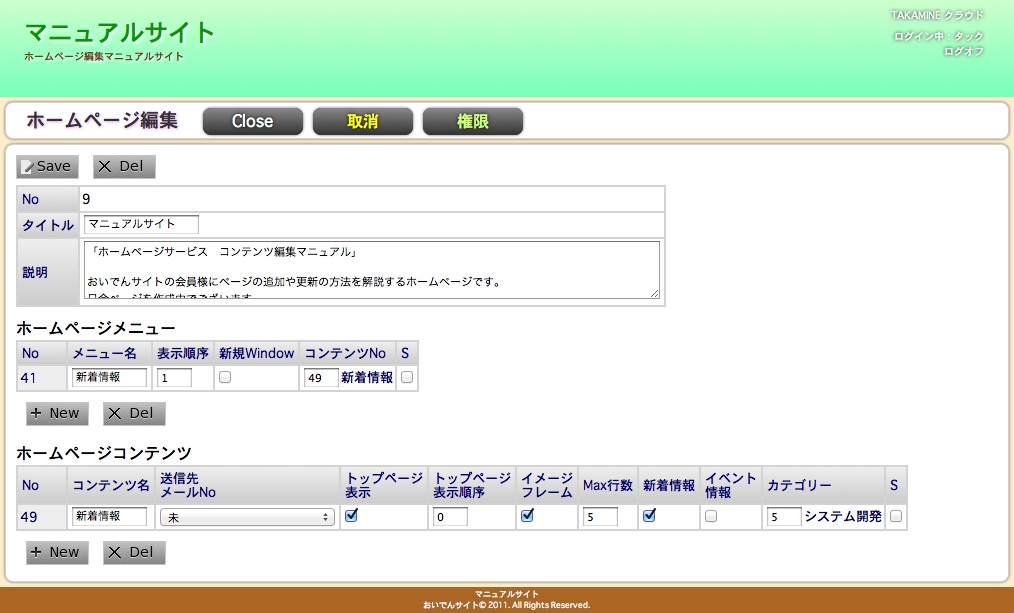Open the 権限 permissions button

tap(473, 122)
